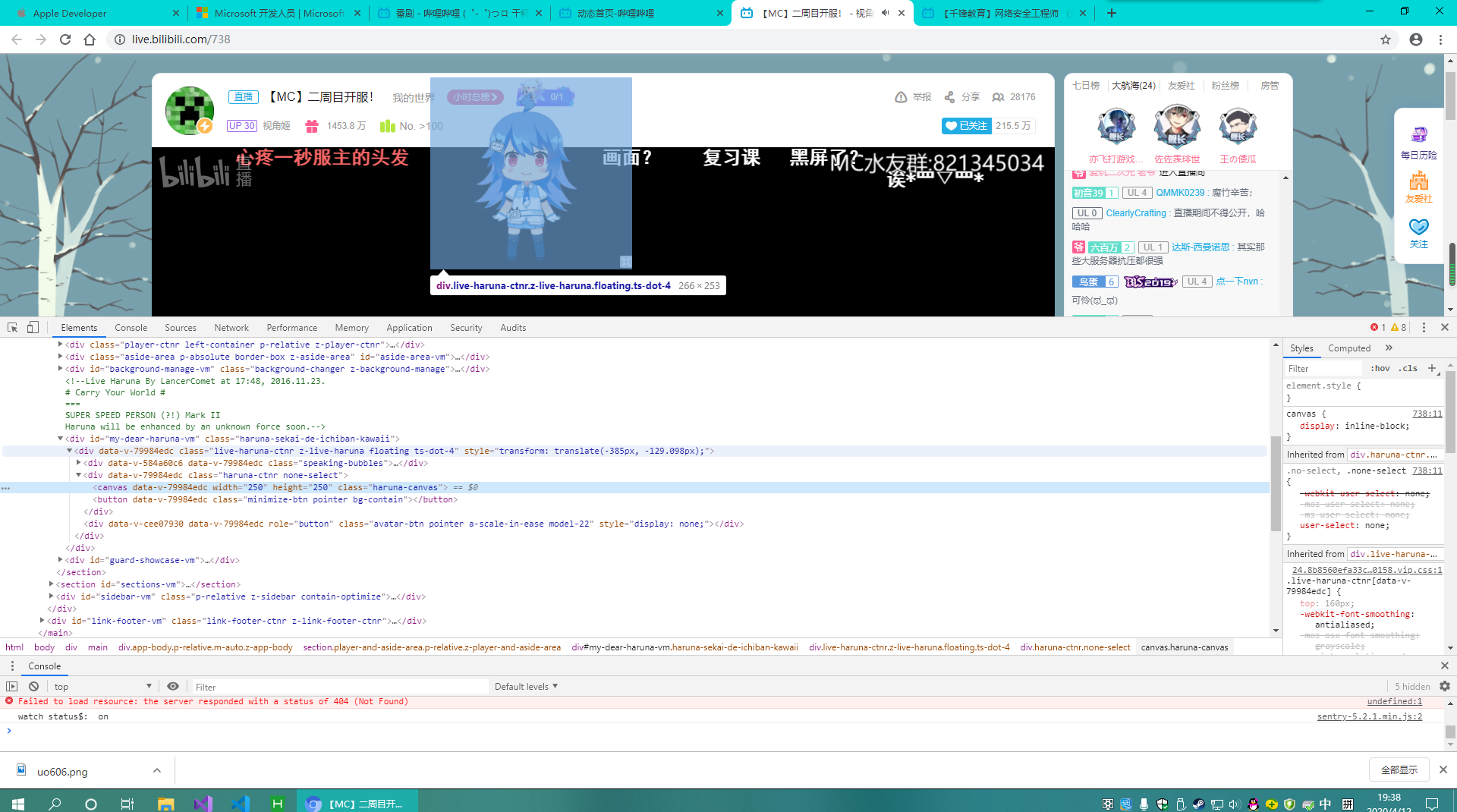Open the 738:11 canvas style source link
The width and height of the screenshot is (1457, 812).
click(1427, 414)
